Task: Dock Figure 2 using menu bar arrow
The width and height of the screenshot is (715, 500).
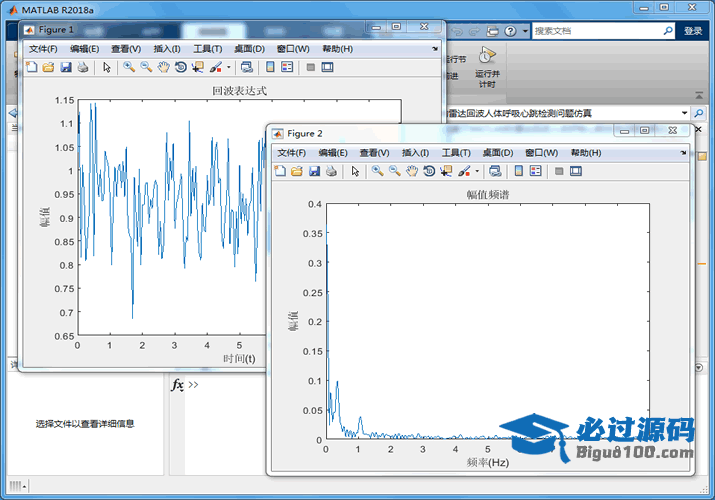Action: tap(683, 153)
